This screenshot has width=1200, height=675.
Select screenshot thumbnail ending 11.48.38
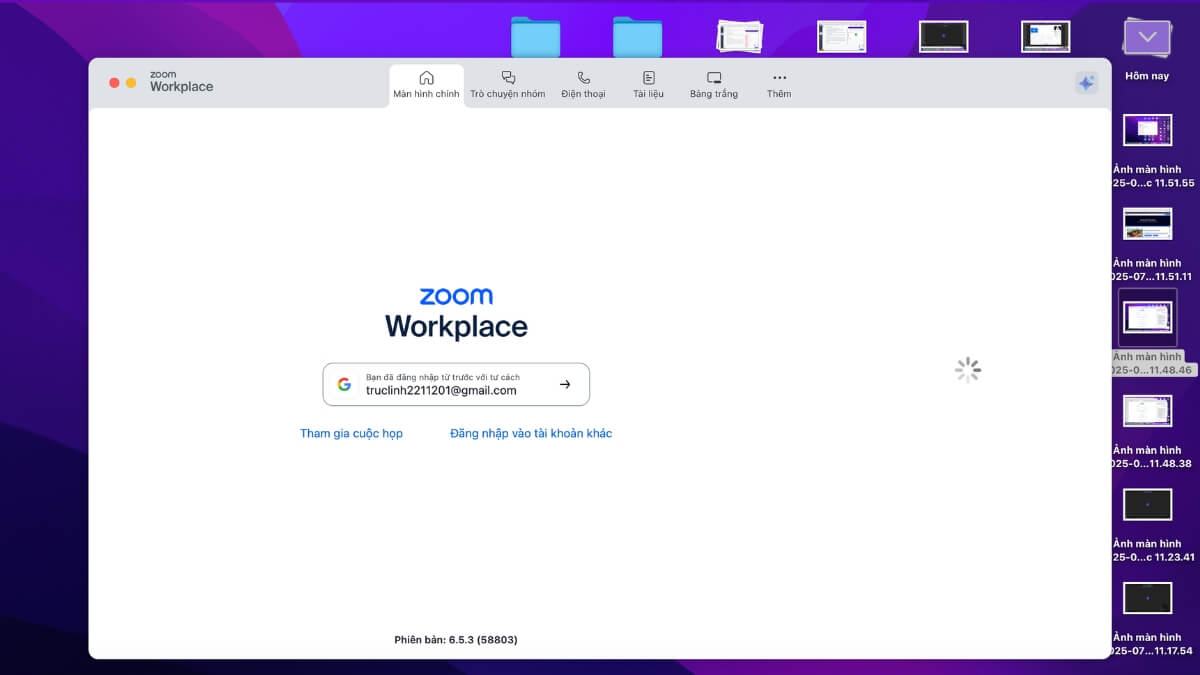(x=1147, y=411)
